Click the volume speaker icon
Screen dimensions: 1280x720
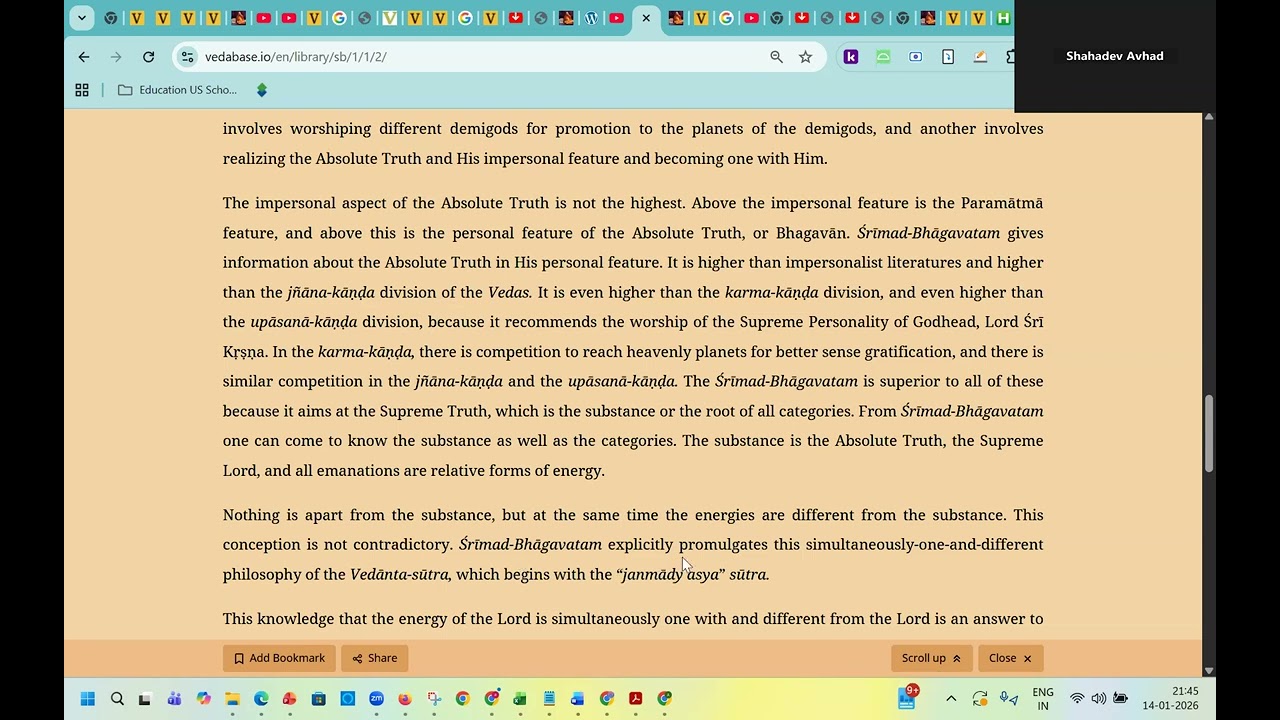[1099, 699]
